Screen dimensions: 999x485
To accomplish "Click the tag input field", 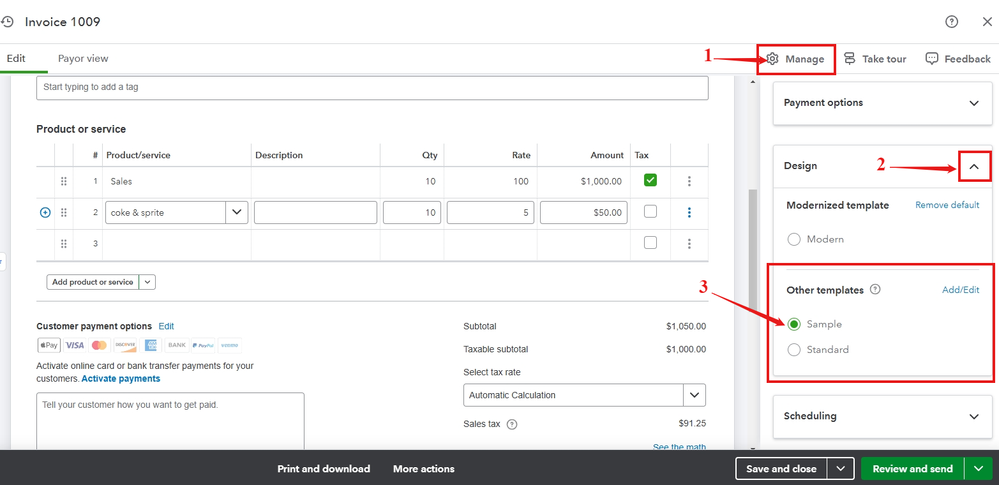I will (x=372, y=88).
